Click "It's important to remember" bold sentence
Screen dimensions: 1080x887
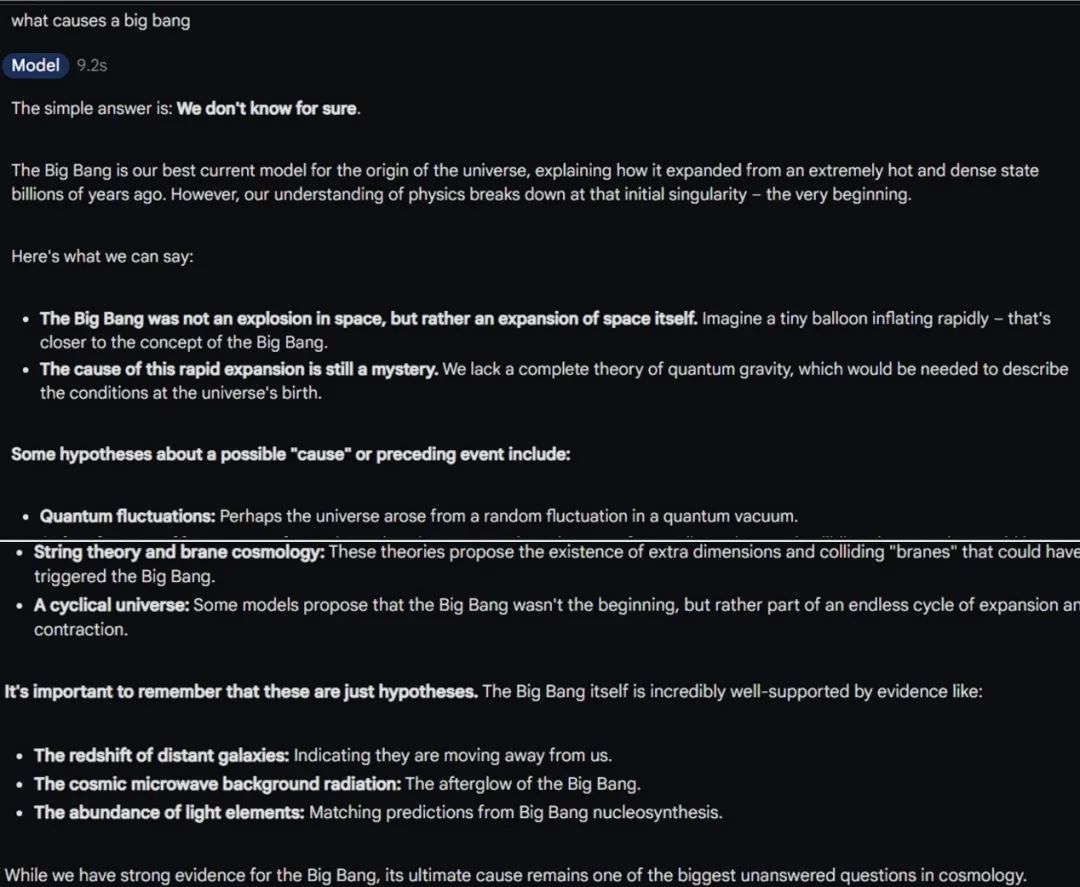pos(241,691)
